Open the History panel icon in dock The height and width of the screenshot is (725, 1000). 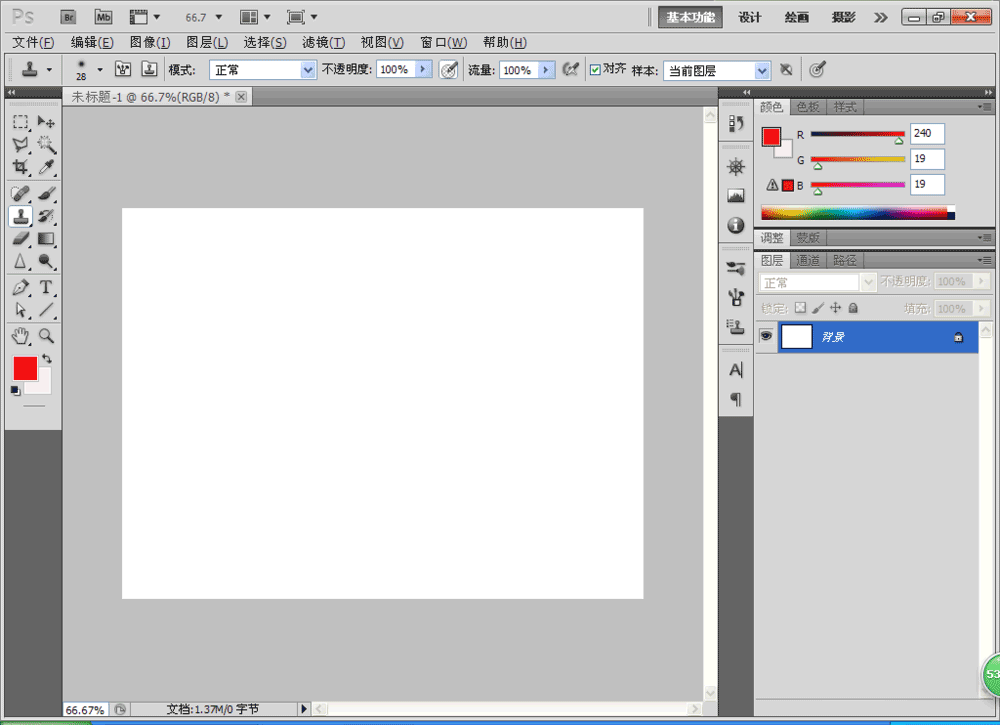coord(736,124)
